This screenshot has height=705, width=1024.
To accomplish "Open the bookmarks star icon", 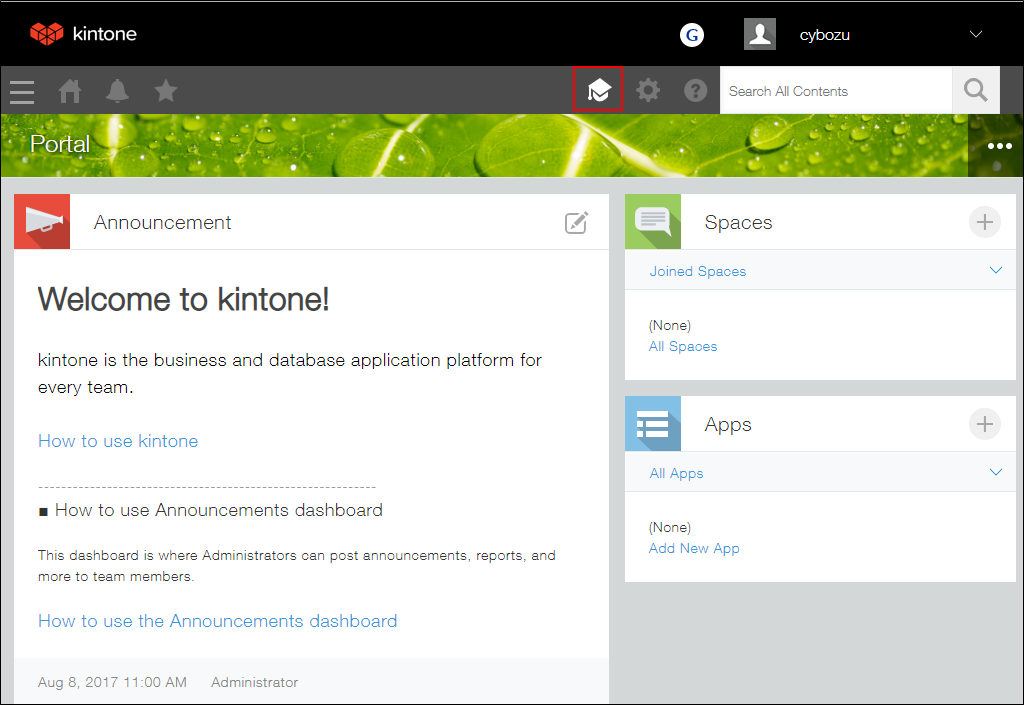I will (165, 91).
